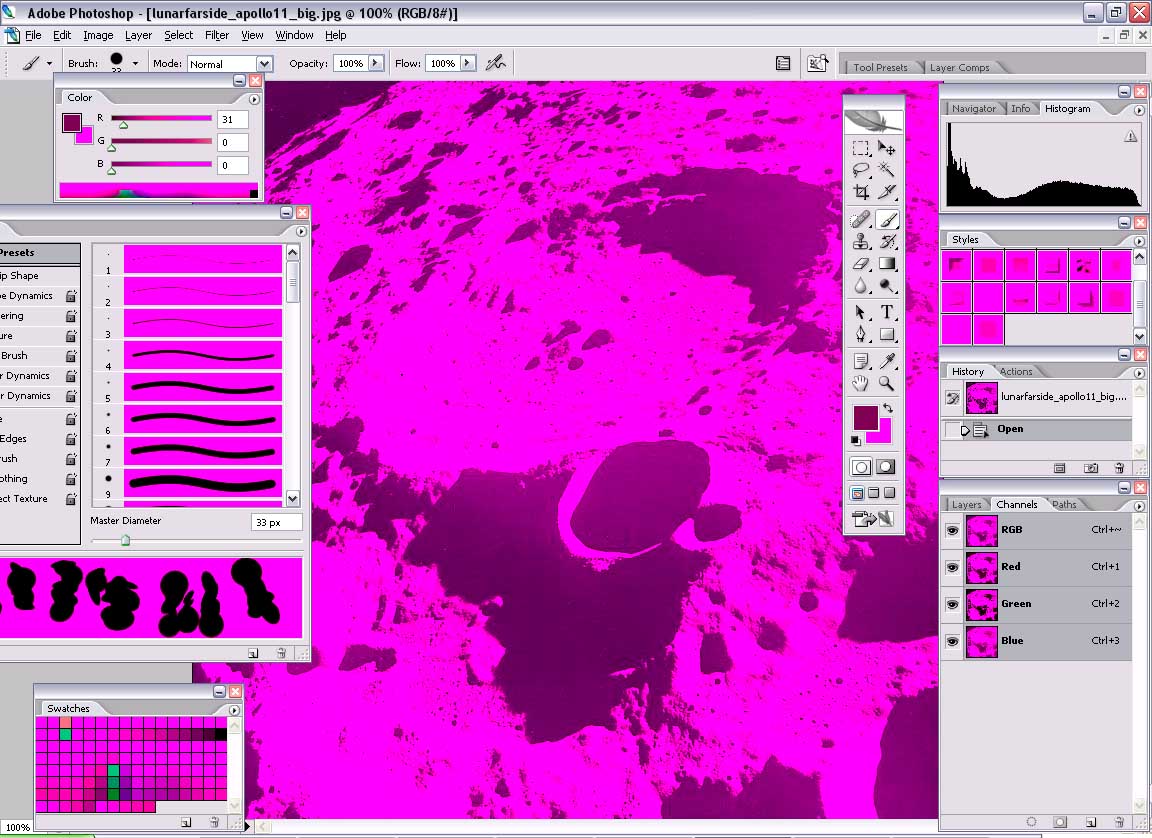Hide the Red channel
1152x838 pixels.
(952, 567)
